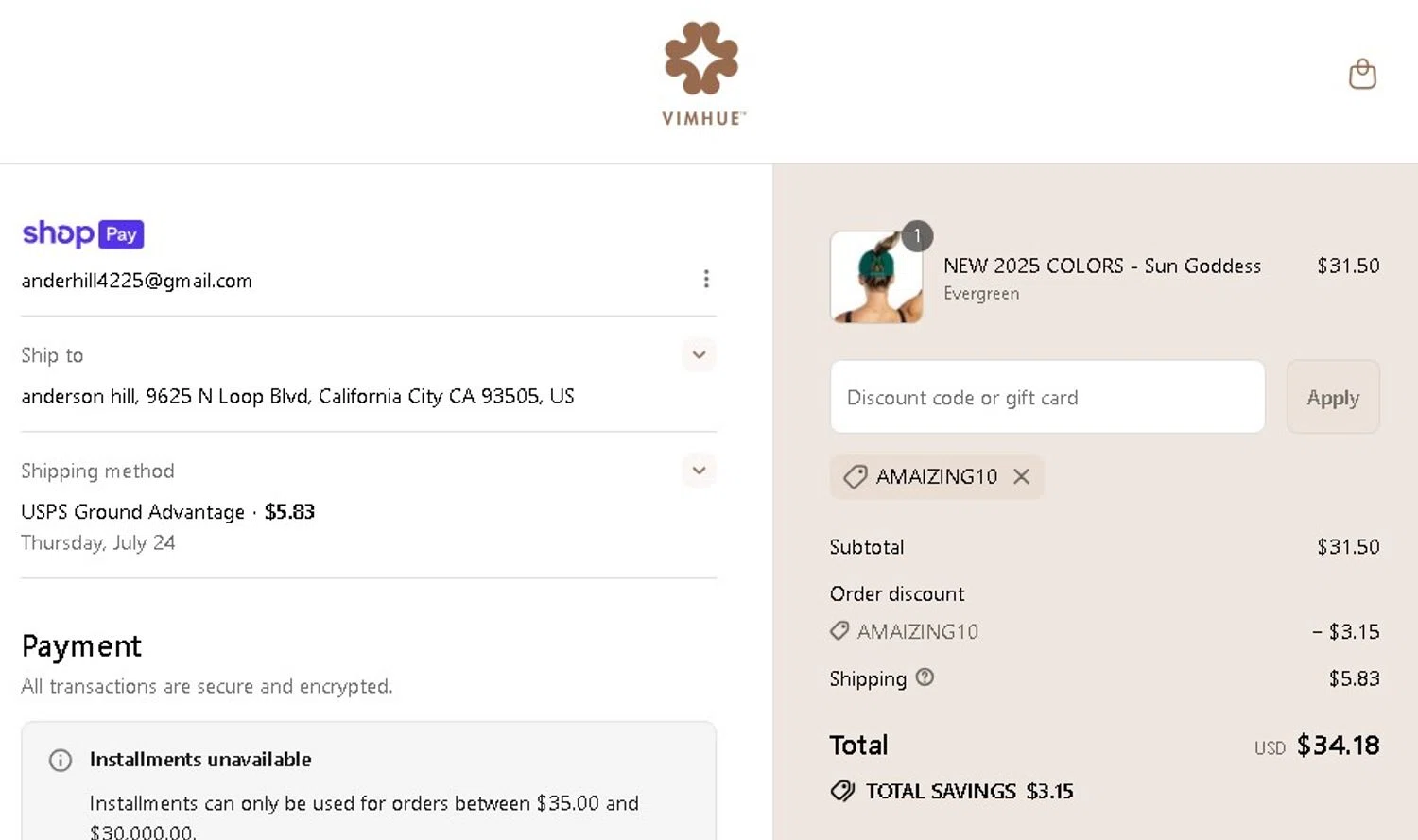Click the Installments unavailable info icon
Viewport: 1418px width, 840px height.
click(61, 760)
